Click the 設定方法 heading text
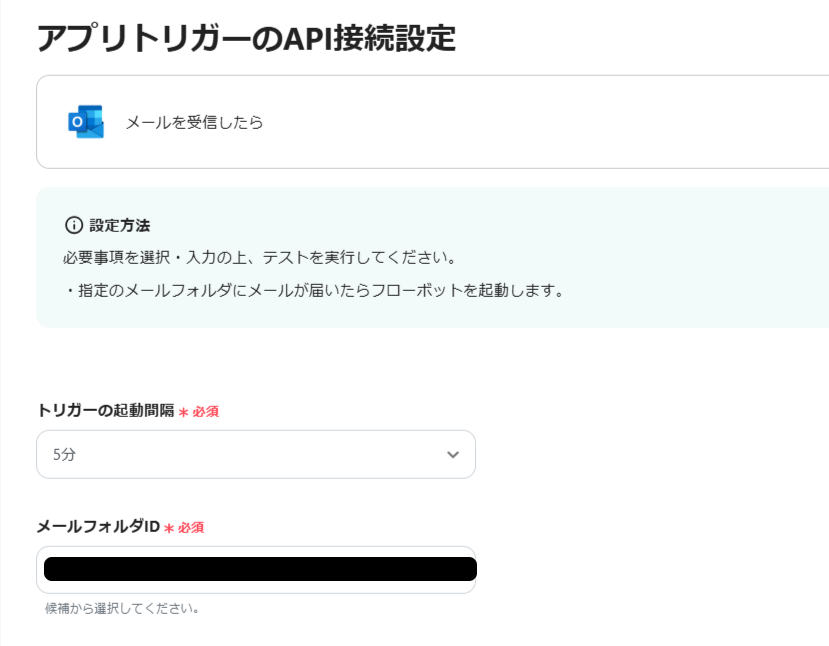Viewport: 829px width, 646px height. coord(120,225)
